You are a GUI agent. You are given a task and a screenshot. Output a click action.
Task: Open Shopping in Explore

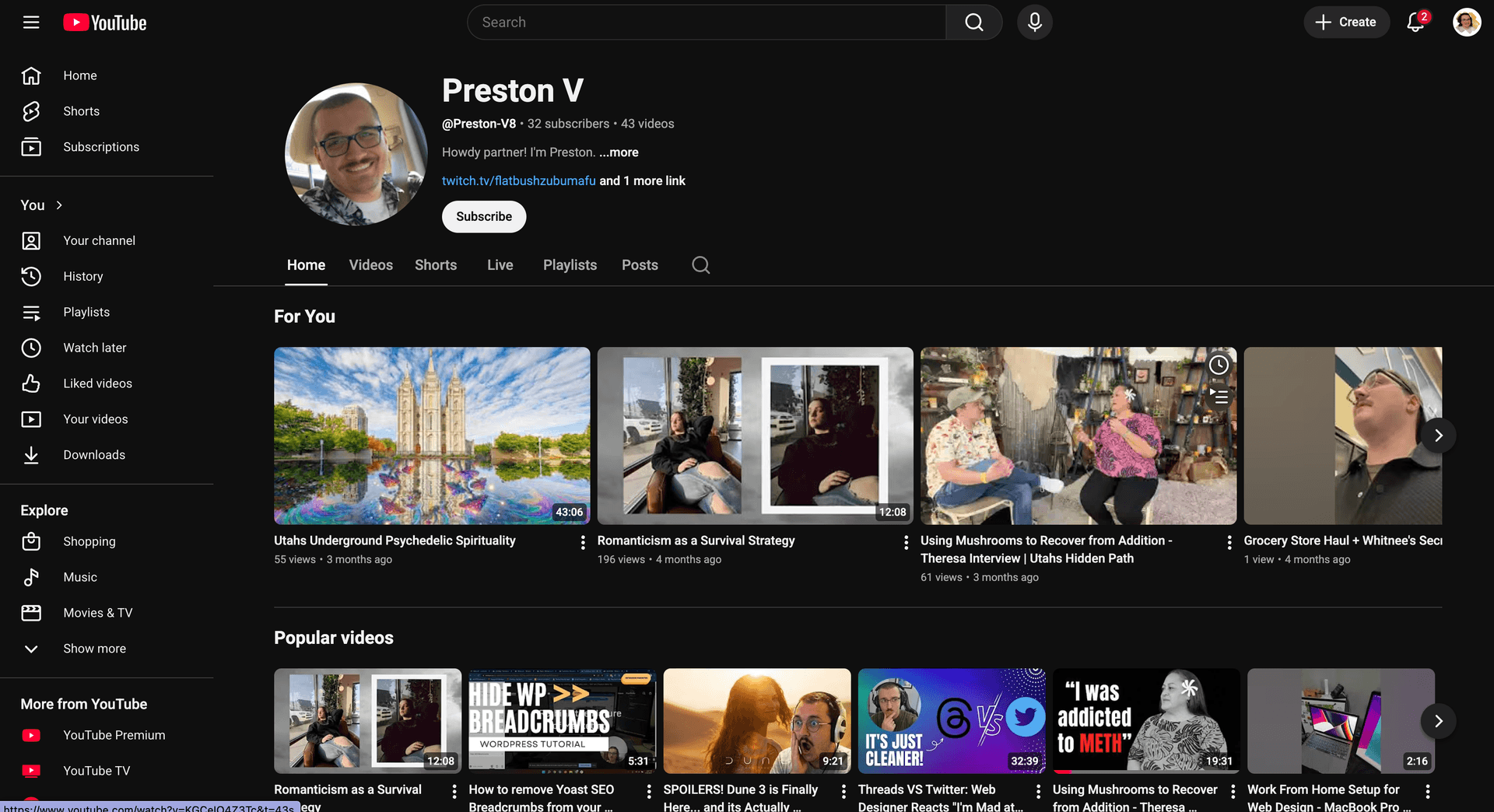click(107, 541)
